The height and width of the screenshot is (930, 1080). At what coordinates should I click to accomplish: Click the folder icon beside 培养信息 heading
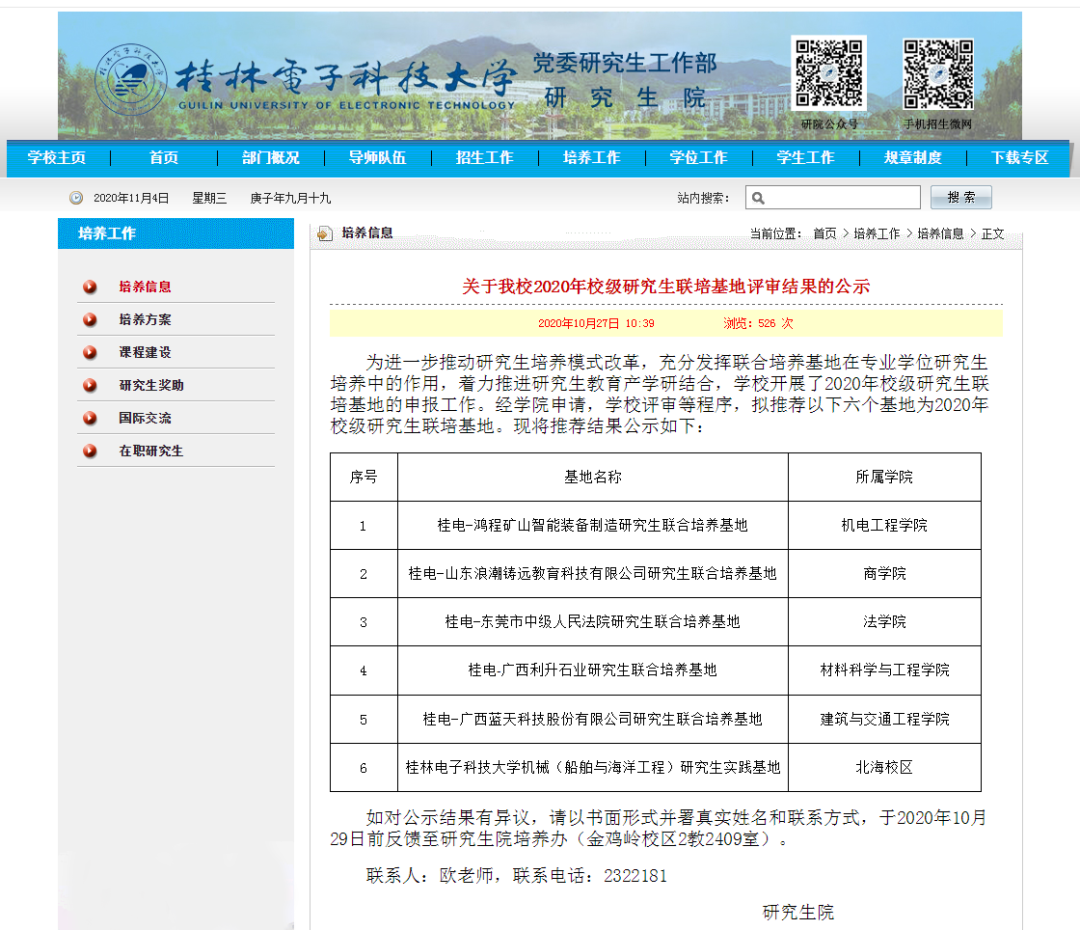pyautogui.click(x=324, y=234)
